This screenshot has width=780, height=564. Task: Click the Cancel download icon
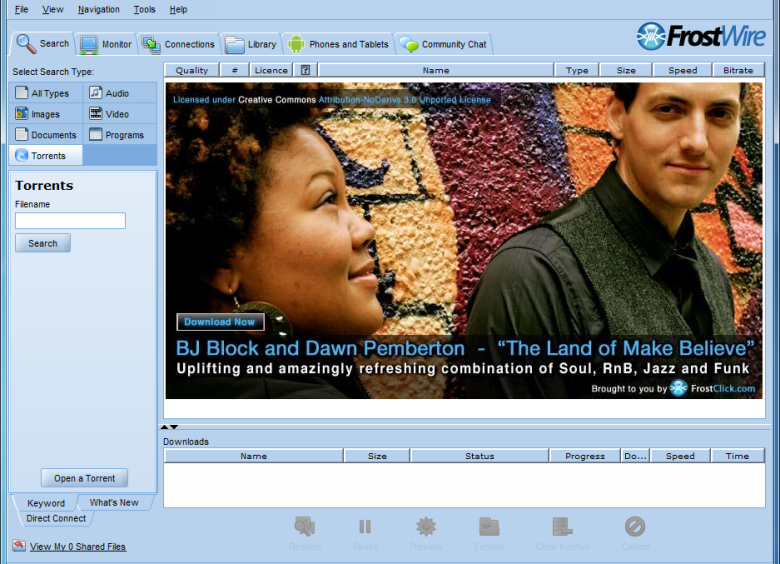pos(635,527)
